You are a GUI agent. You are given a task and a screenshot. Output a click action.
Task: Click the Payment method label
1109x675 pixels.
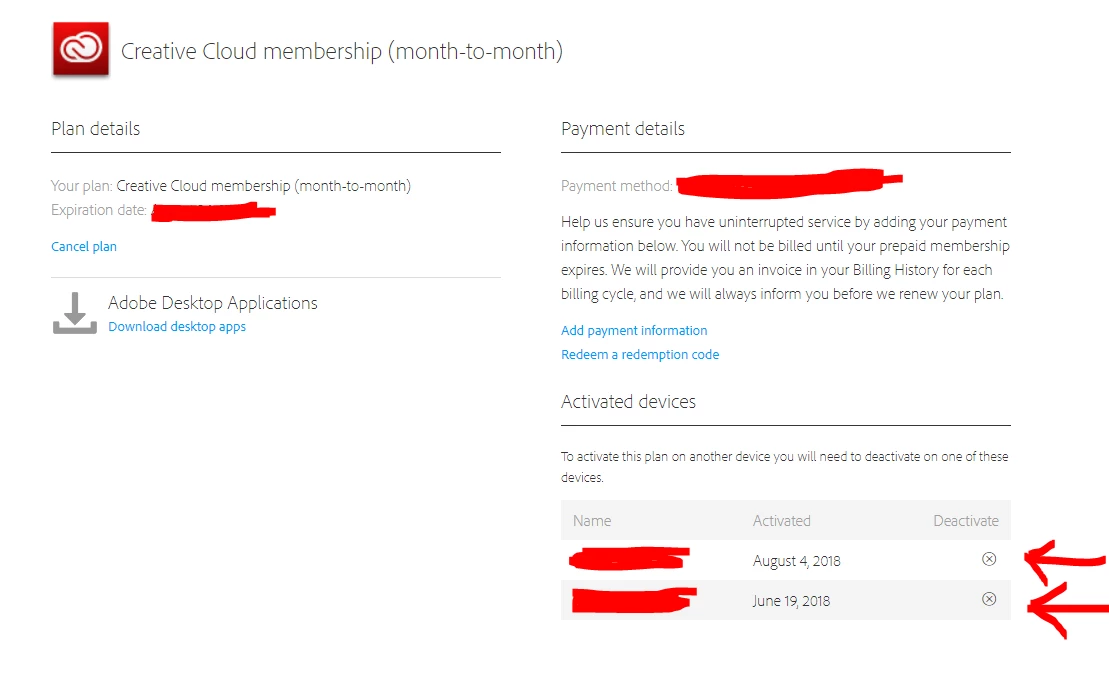(x=616, y=186)
